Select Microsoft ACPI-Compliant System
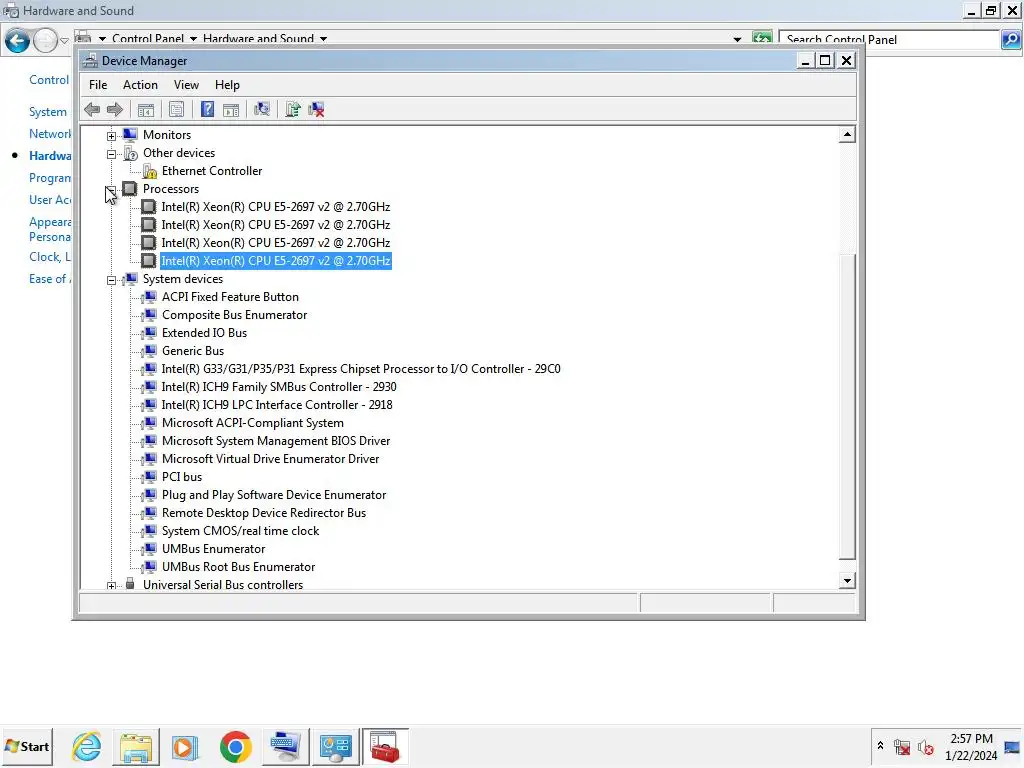 [x=253, y=423]
